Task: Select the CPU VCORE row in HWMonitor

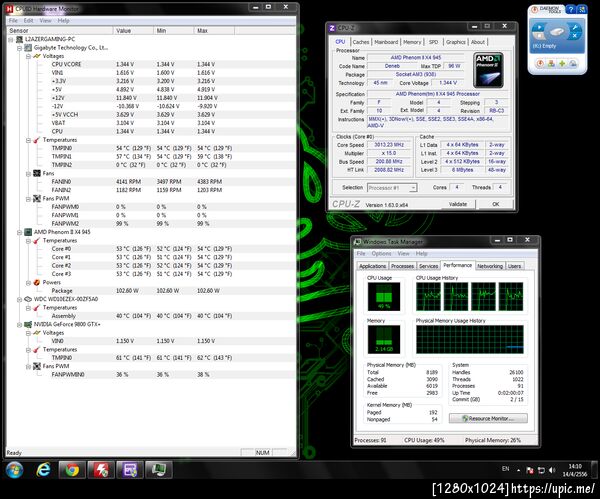Action: (x=151, y=64)
